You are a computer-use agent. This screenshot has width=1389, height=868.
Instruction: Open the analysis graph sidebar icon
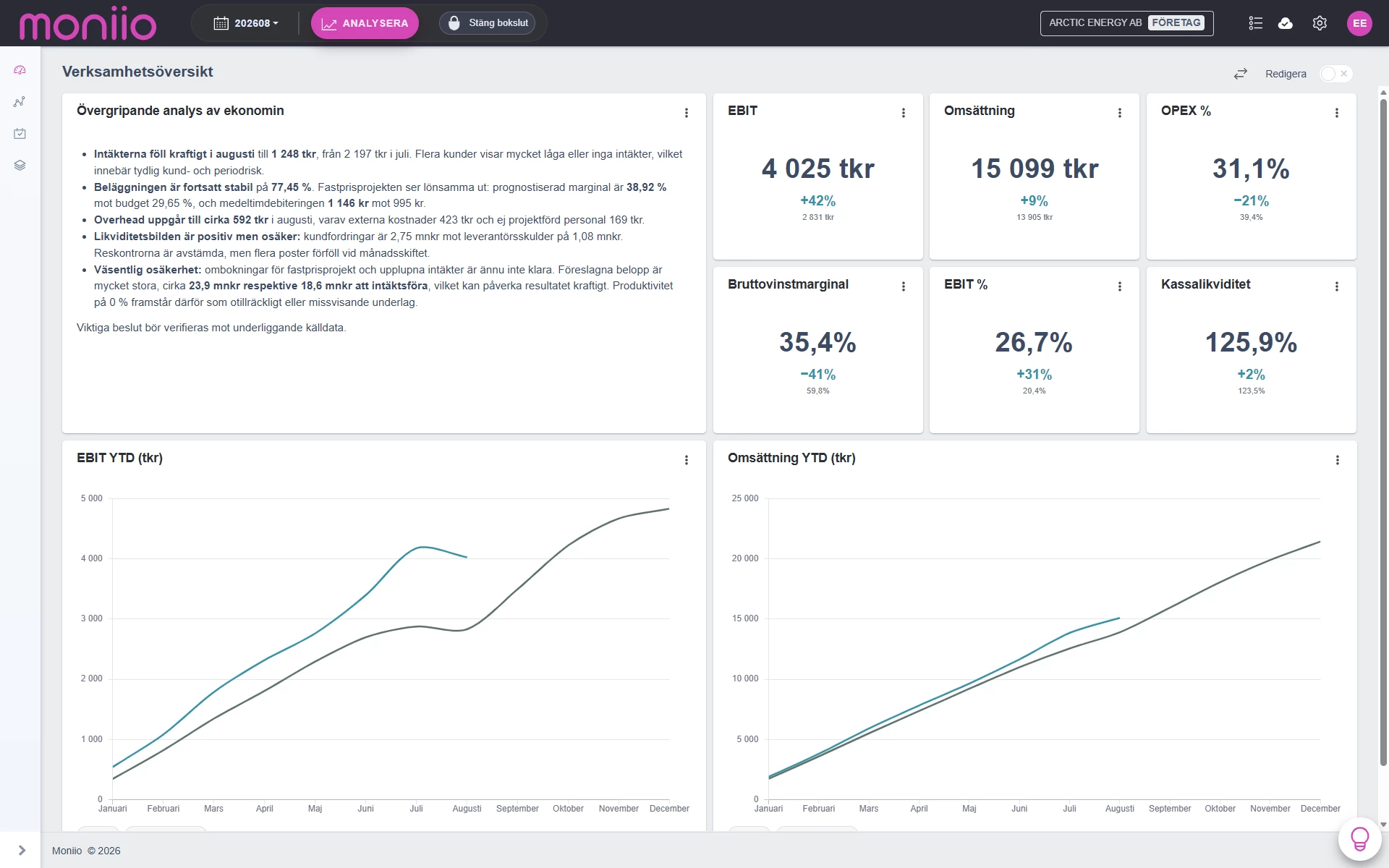tap(20, 102)
